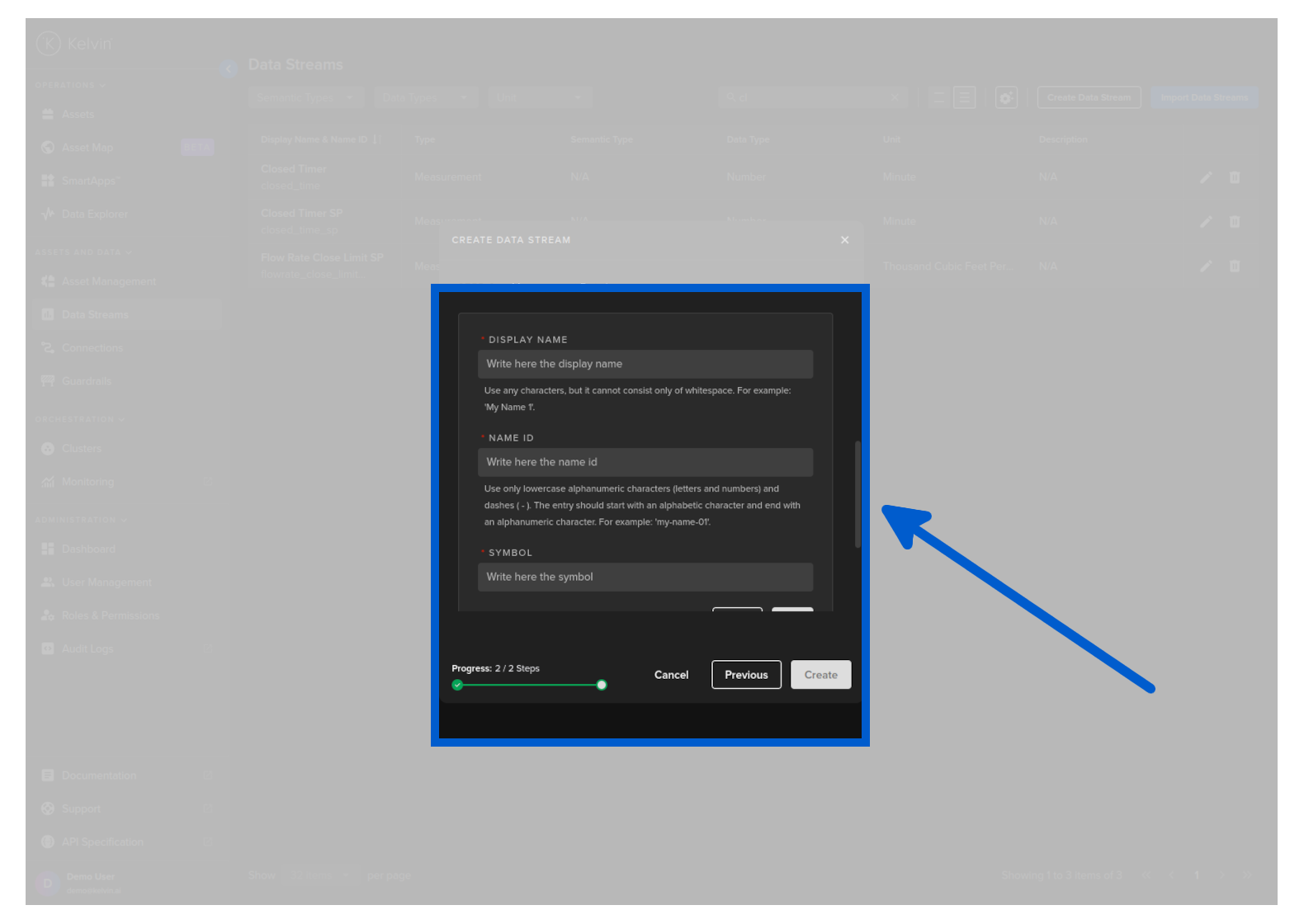Open Asset Map in the sidebar

[x=87, y=148]
